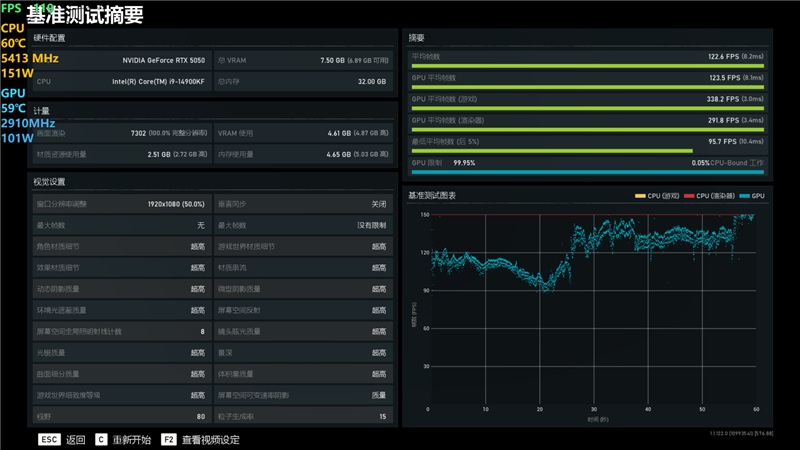800x450 pixels.
Task: Click the blue GPU legend marker
Action: pyautogui.click(x=745, y=196)
